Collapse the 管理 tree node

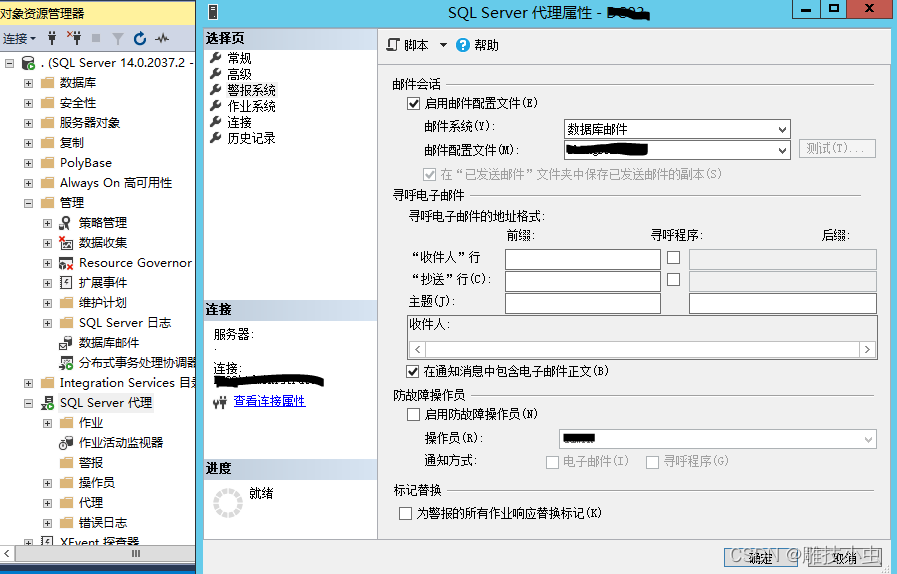point(28,203)
